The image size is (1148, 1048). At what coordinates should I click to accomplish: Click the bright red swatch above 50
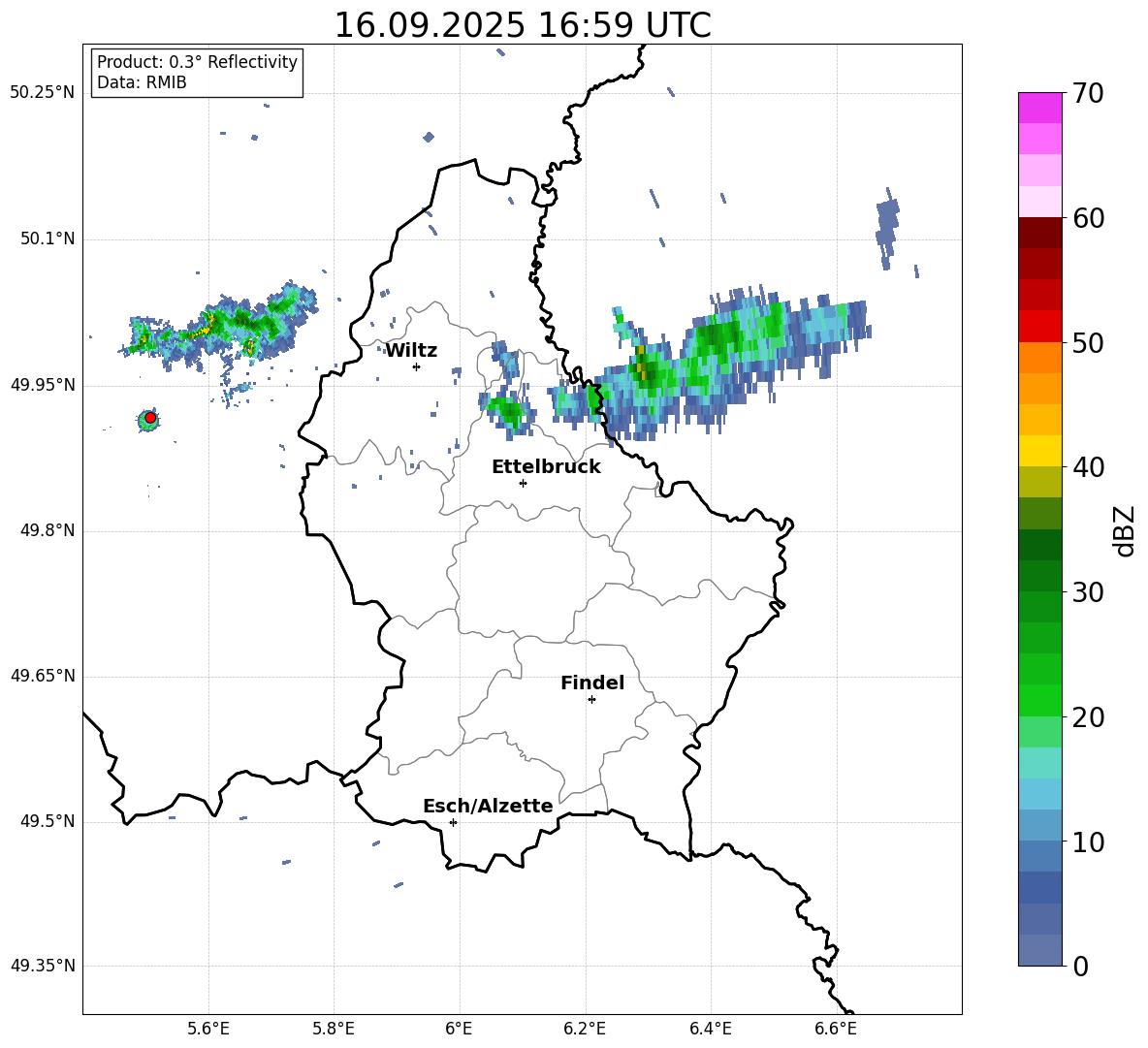pos(1039,327)
